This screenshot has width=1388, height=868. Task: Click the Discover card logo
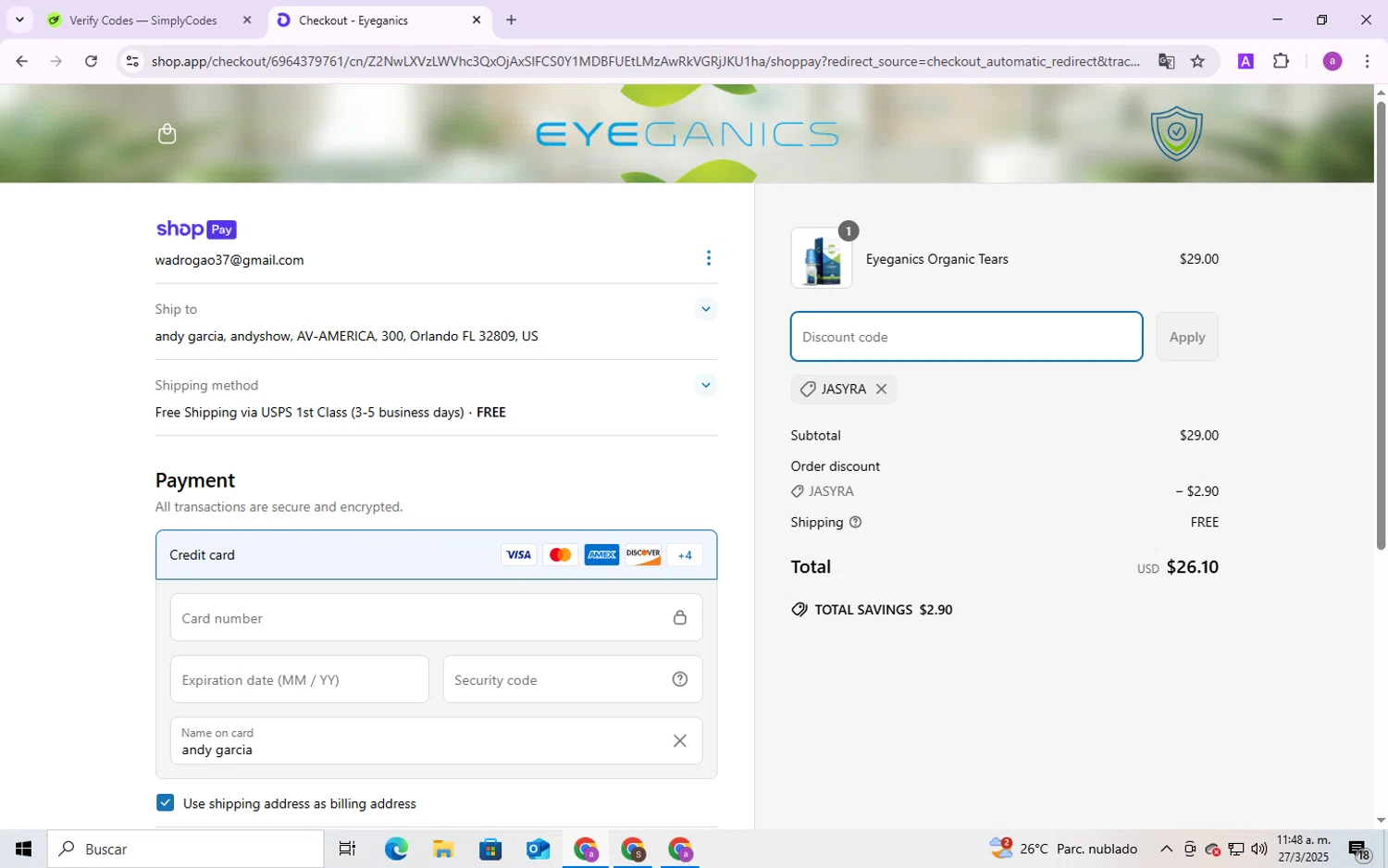[x=643, y=555]
